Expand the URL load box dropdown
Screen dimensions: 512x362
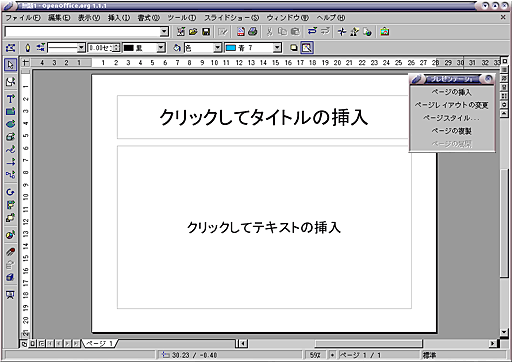coord(164,32)
